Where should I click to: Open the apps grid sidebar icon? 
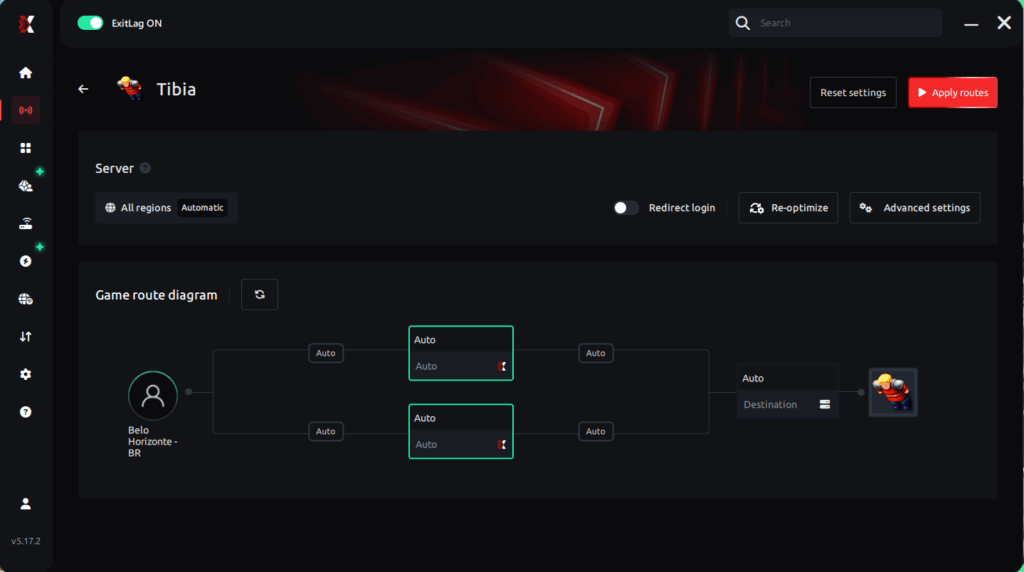point(25,148)
